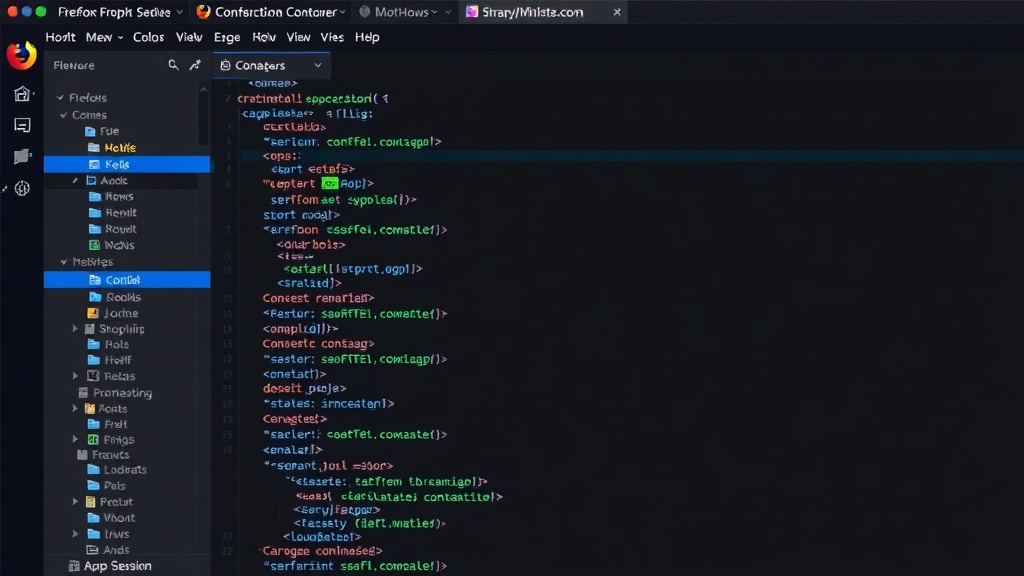Image resolution: width=1024 pixels, height=576 pixels.
Task: Click the folder icon next to Fue
Action: click(x=90, y=131)
